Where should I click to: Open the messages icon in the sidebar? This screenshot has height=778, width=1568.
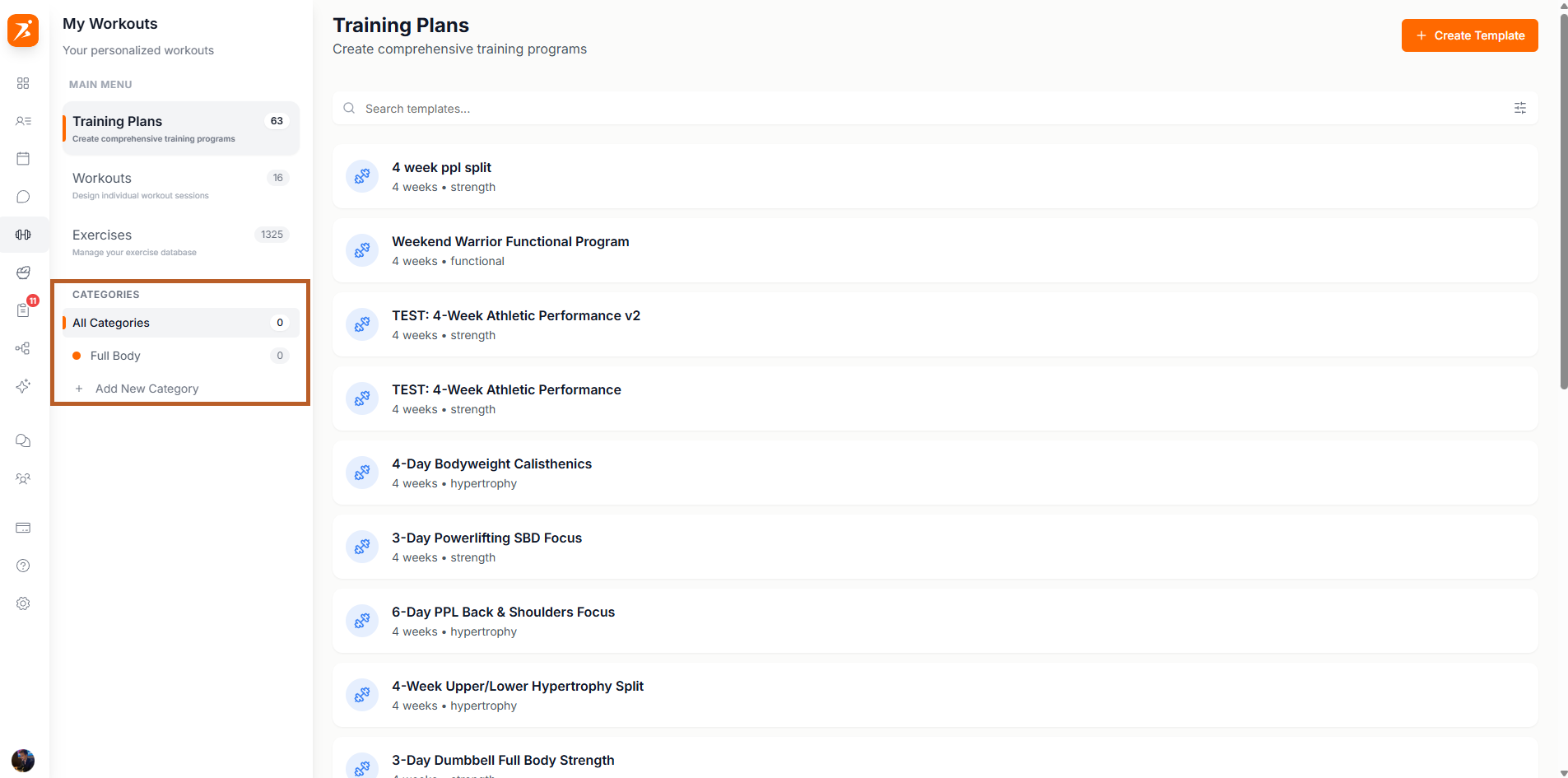pos(23,440)
